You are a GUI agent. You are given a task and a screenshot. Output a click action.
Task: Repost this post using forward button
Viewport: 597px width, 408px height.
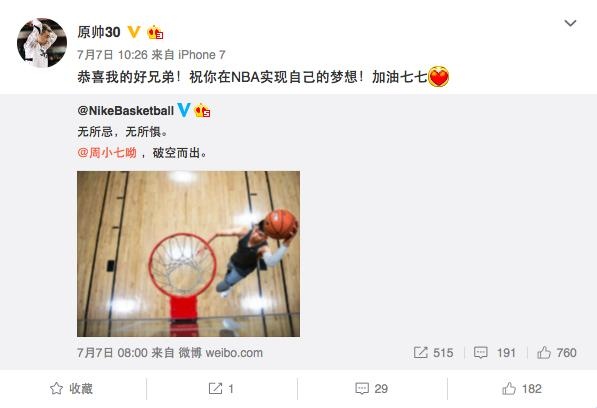(221, 389)
